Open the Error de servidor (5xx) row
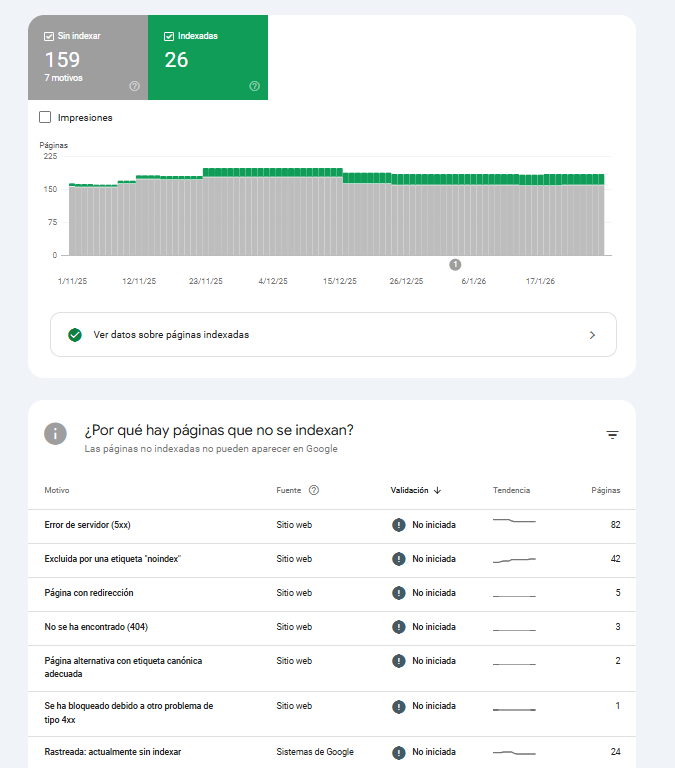 (88, 525)
